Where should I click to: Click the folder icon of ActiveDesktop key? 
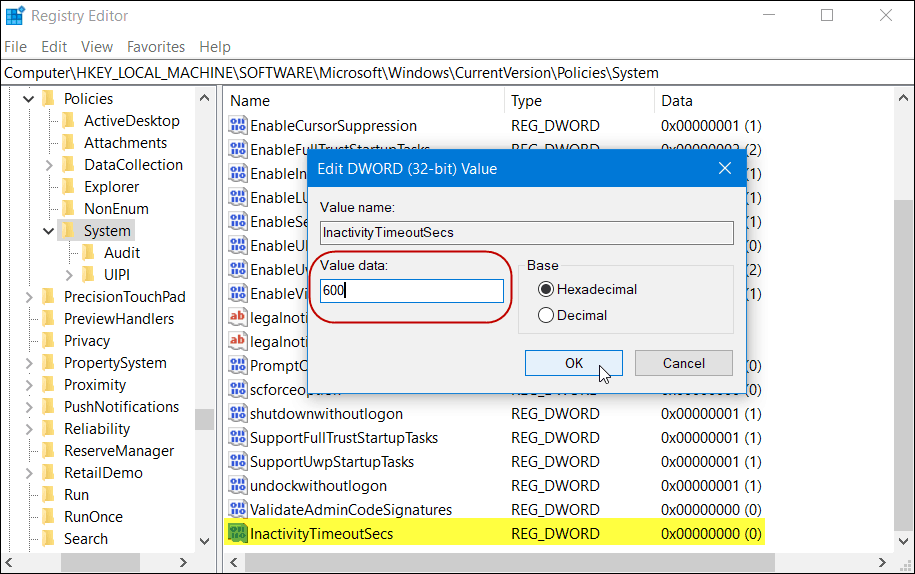(x=69, y=121)
